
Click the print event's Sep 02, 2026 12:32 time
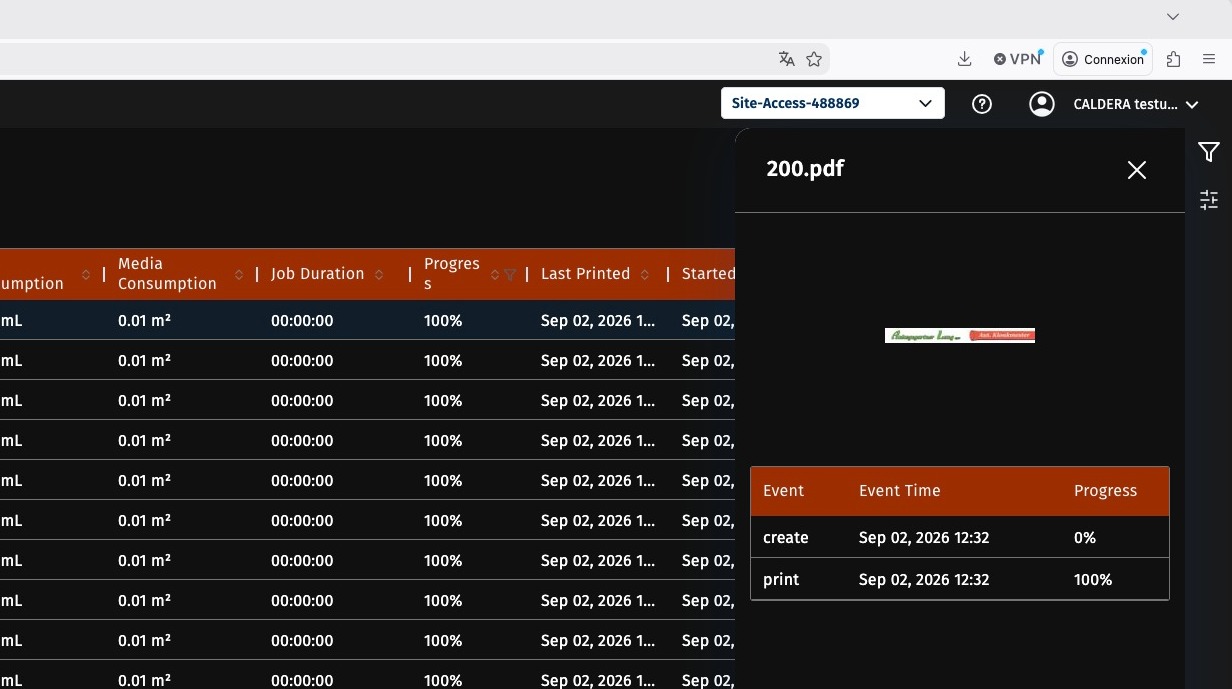click(924, 580)
